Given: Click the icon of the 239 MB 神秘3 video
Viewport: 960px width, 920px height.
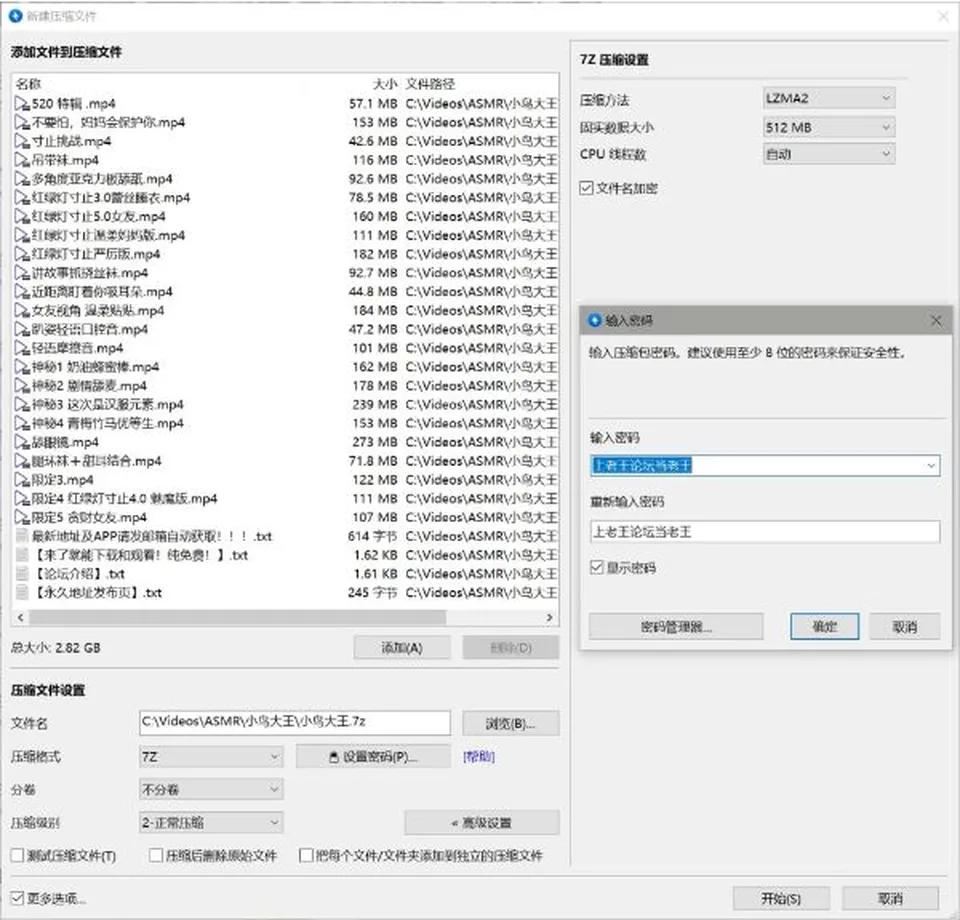Looking at the screenshot, I should pos(22,405).
